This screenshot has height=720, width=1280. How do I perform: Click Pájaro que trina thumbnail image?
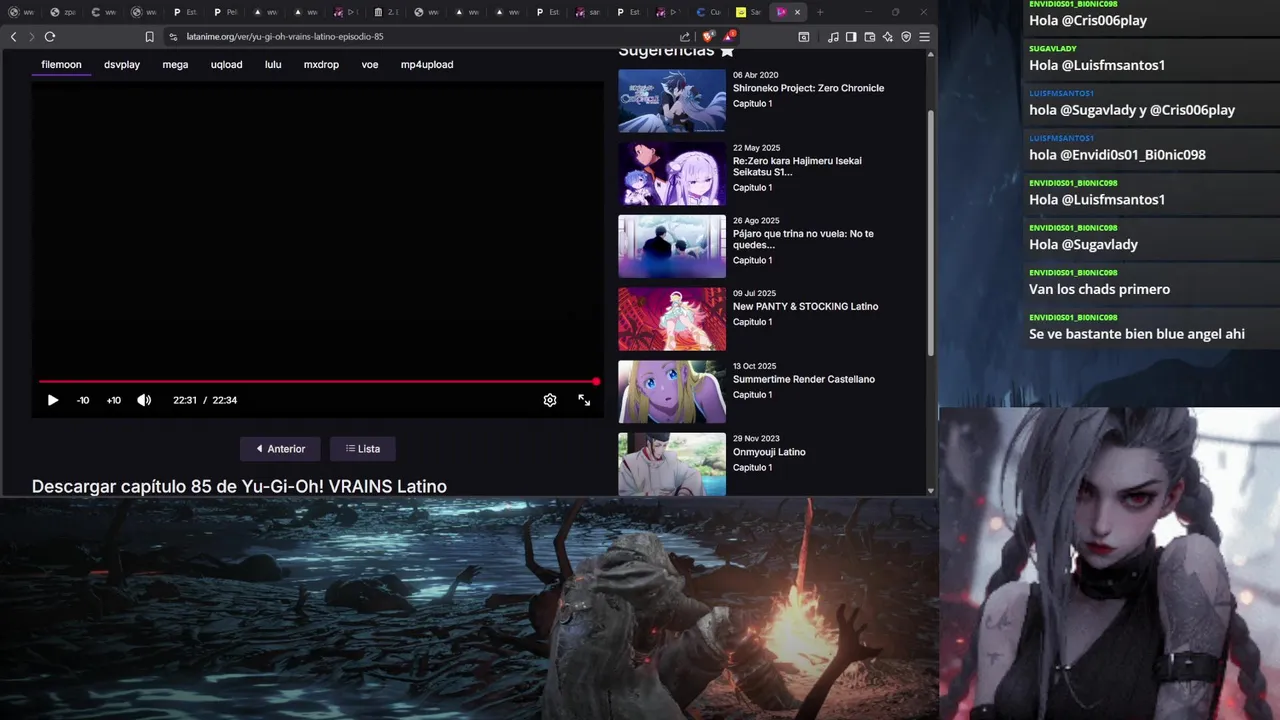tap(672, 246)
